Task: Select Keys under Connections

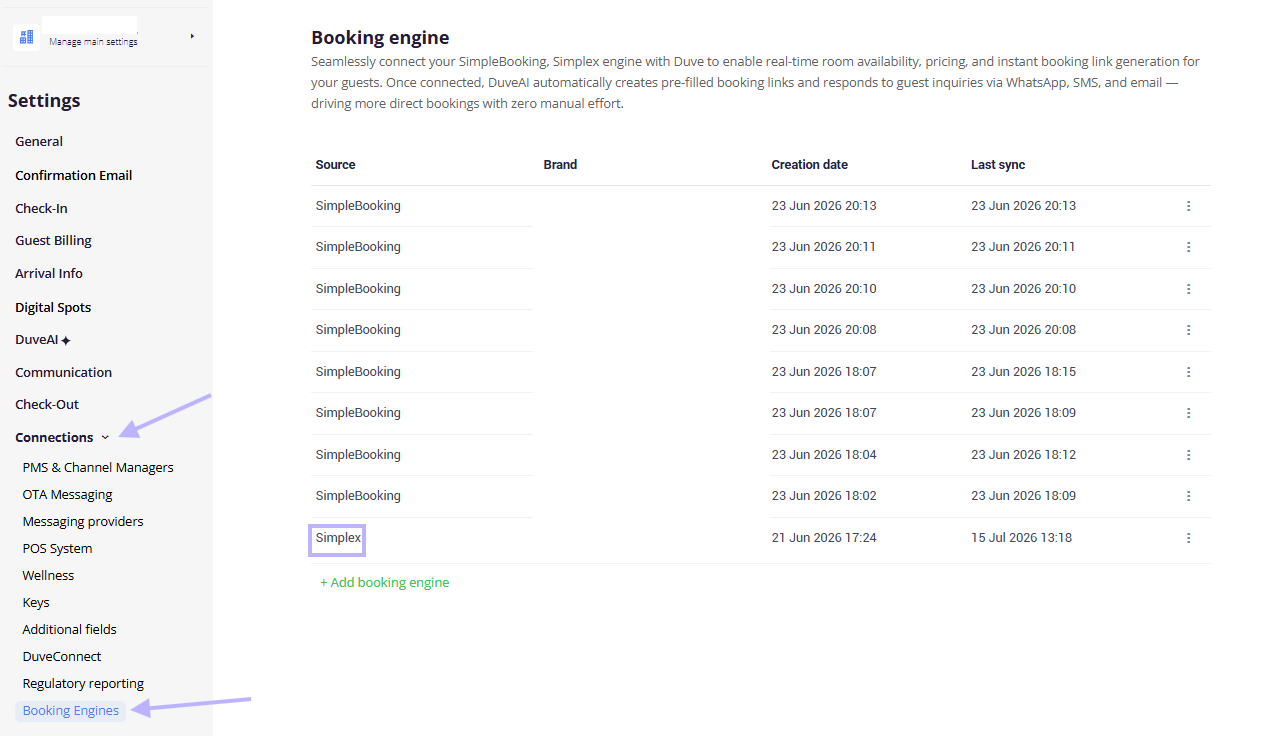Action: pyautogui.click(x=36, y=602)
